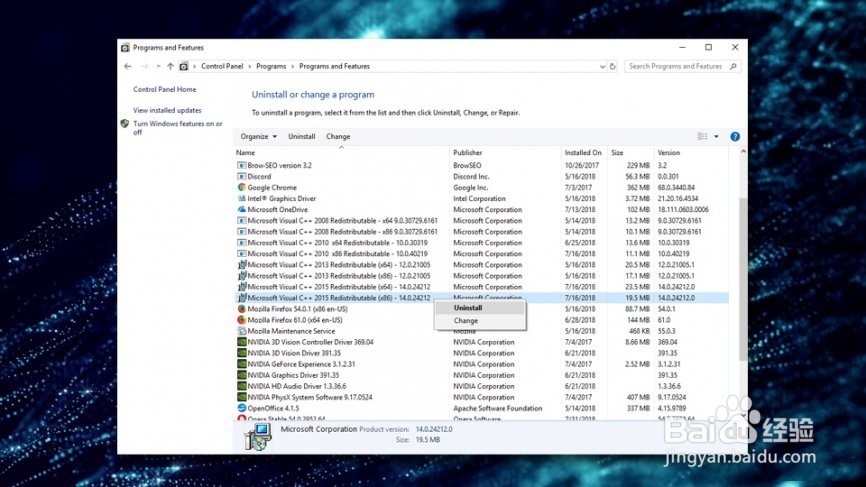Choose Change from the context menu
Screen dimensions: 866x487
[480, 320]
